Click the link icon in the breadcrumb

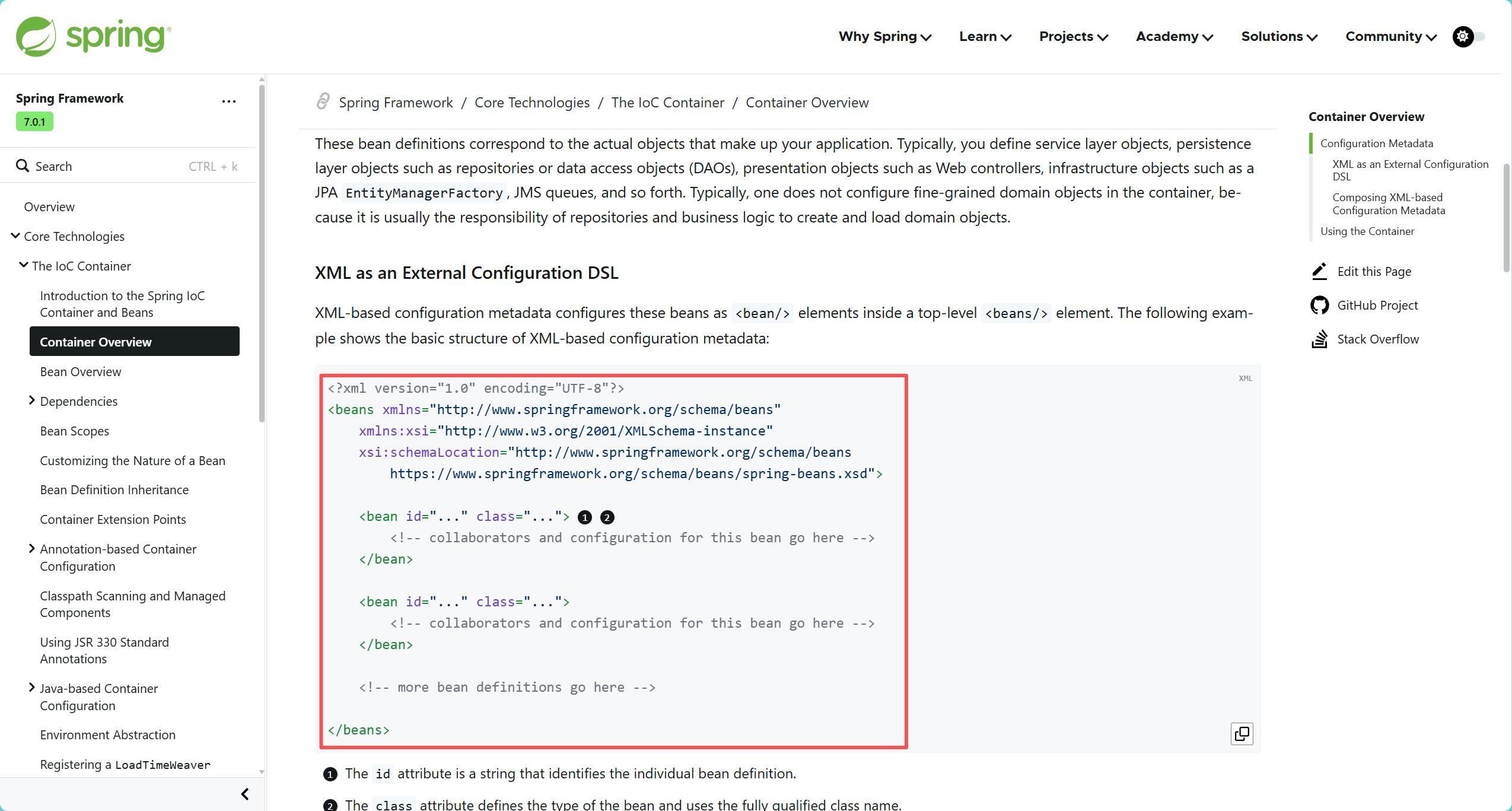pos(323,102)
